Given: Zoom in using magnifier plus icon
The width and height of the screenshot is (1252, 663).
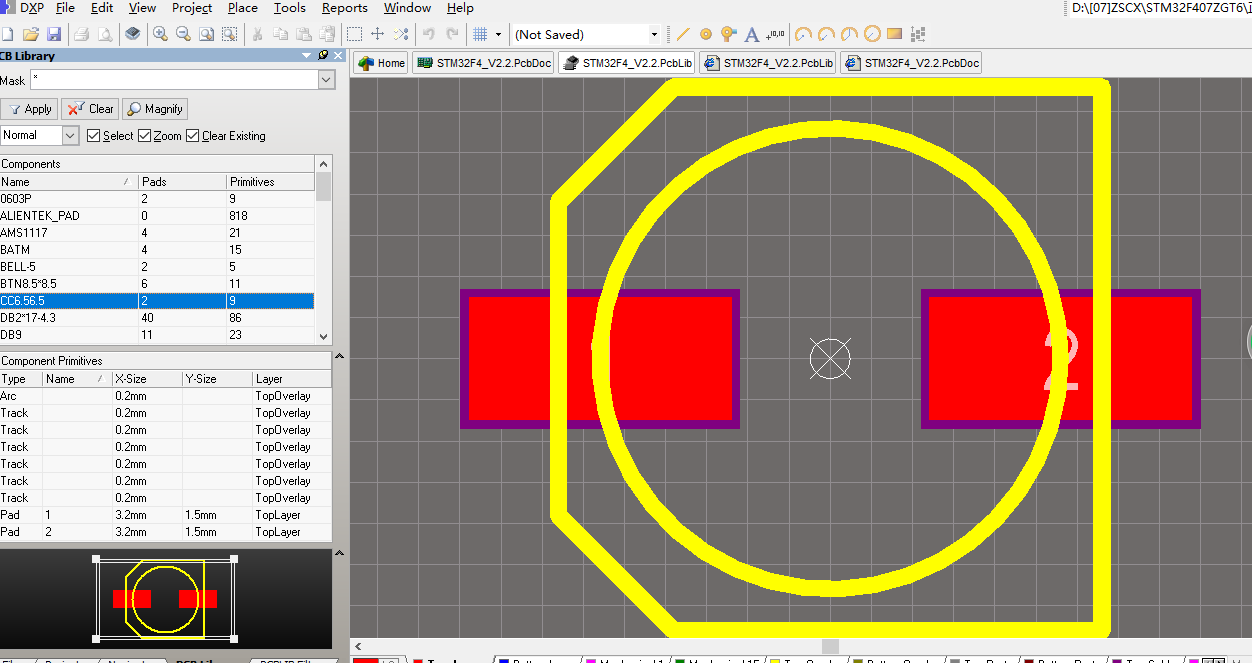Looking at the screenshot, I should [x=160, y=34].
